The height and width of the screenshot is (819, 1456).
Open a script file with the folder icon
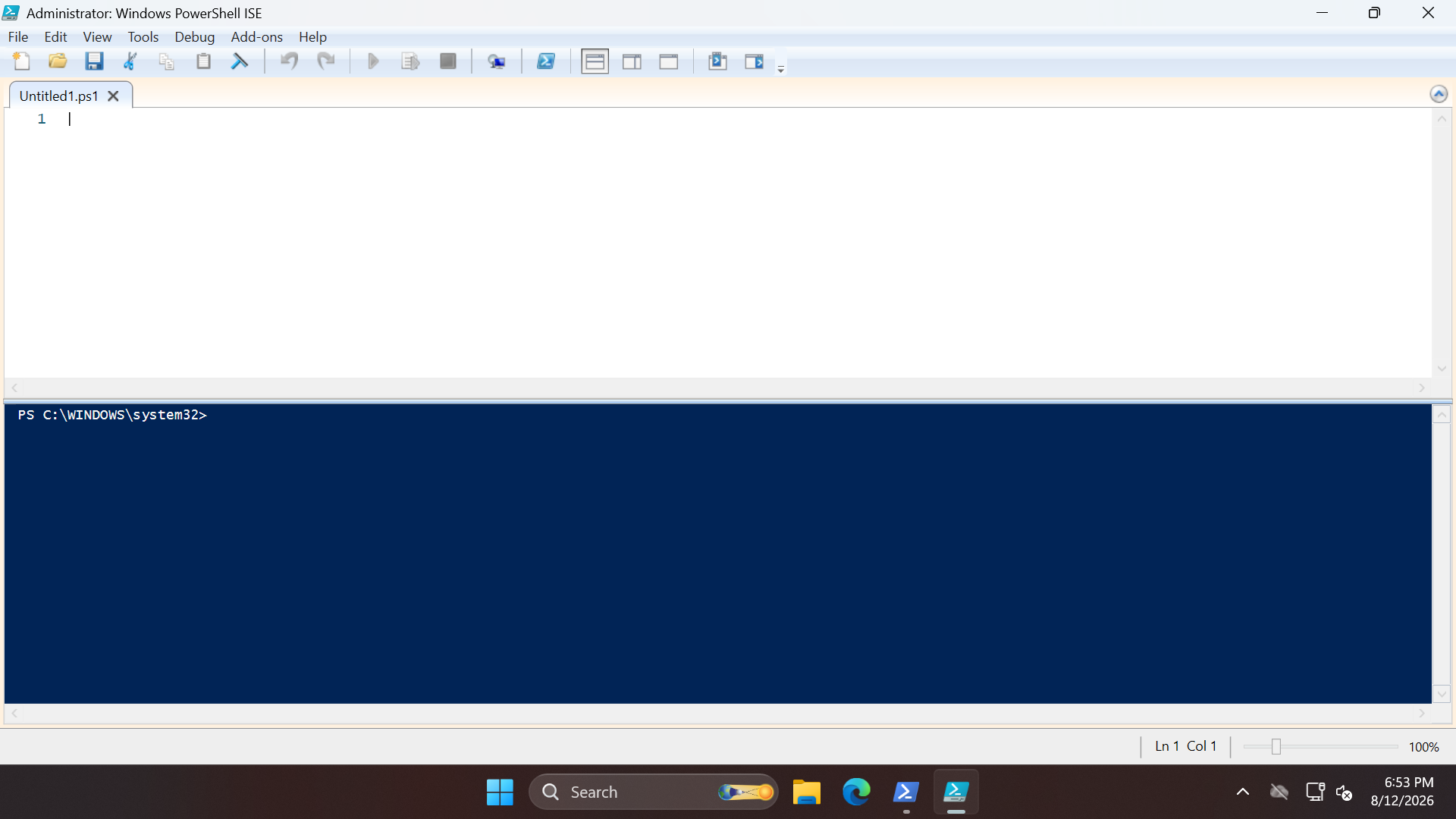[58, 61]
